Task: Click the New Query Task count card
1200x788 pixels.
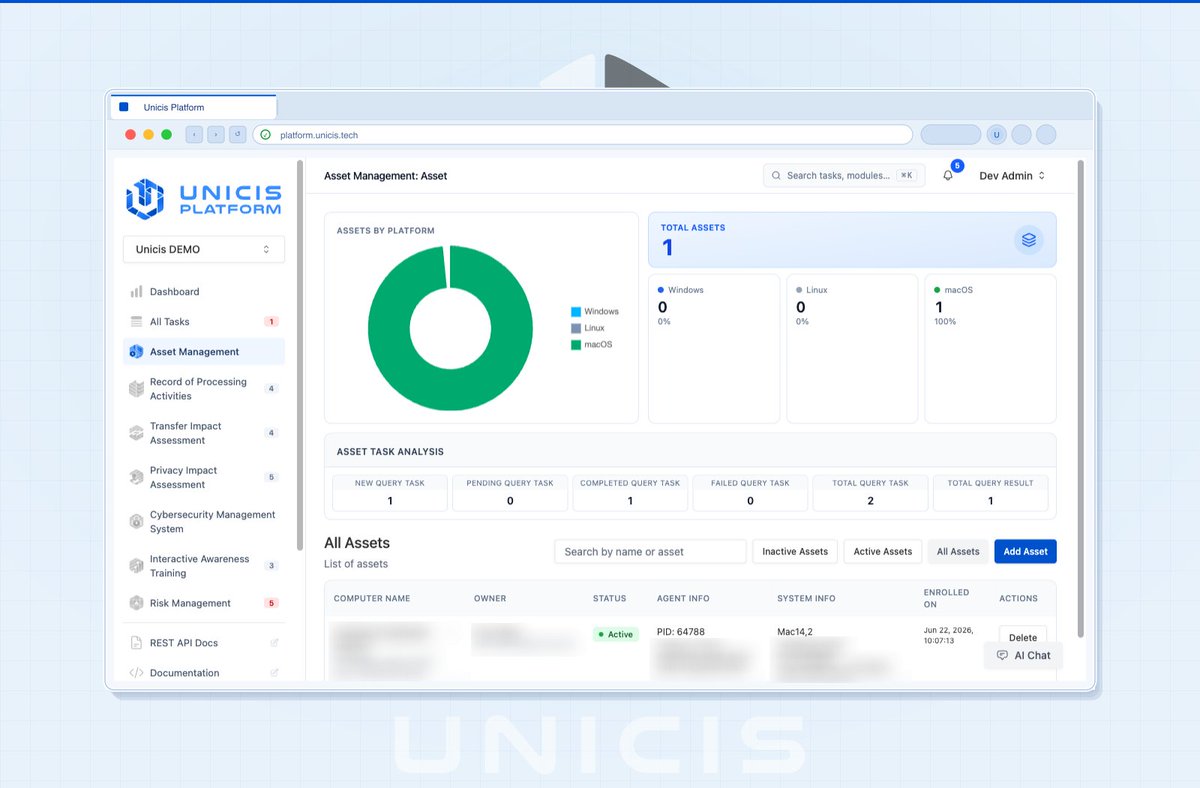Action: pyautogui.click(x=390, y=493)
